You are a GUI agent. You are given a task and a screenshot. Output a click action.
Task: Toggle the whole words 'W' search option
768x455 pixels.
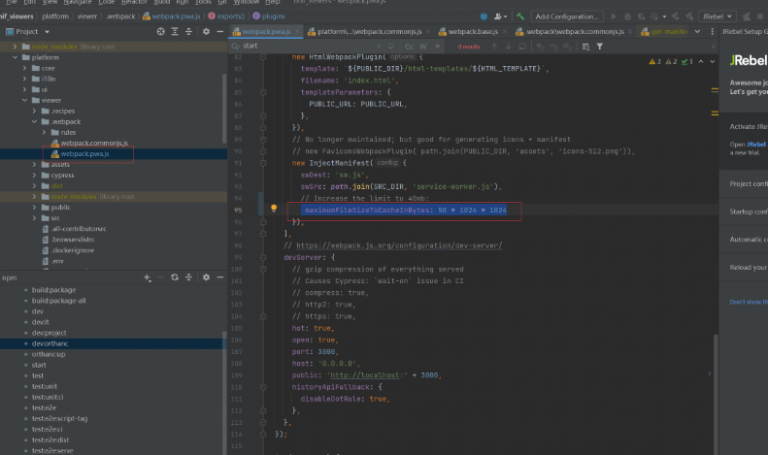click(422, 46)
